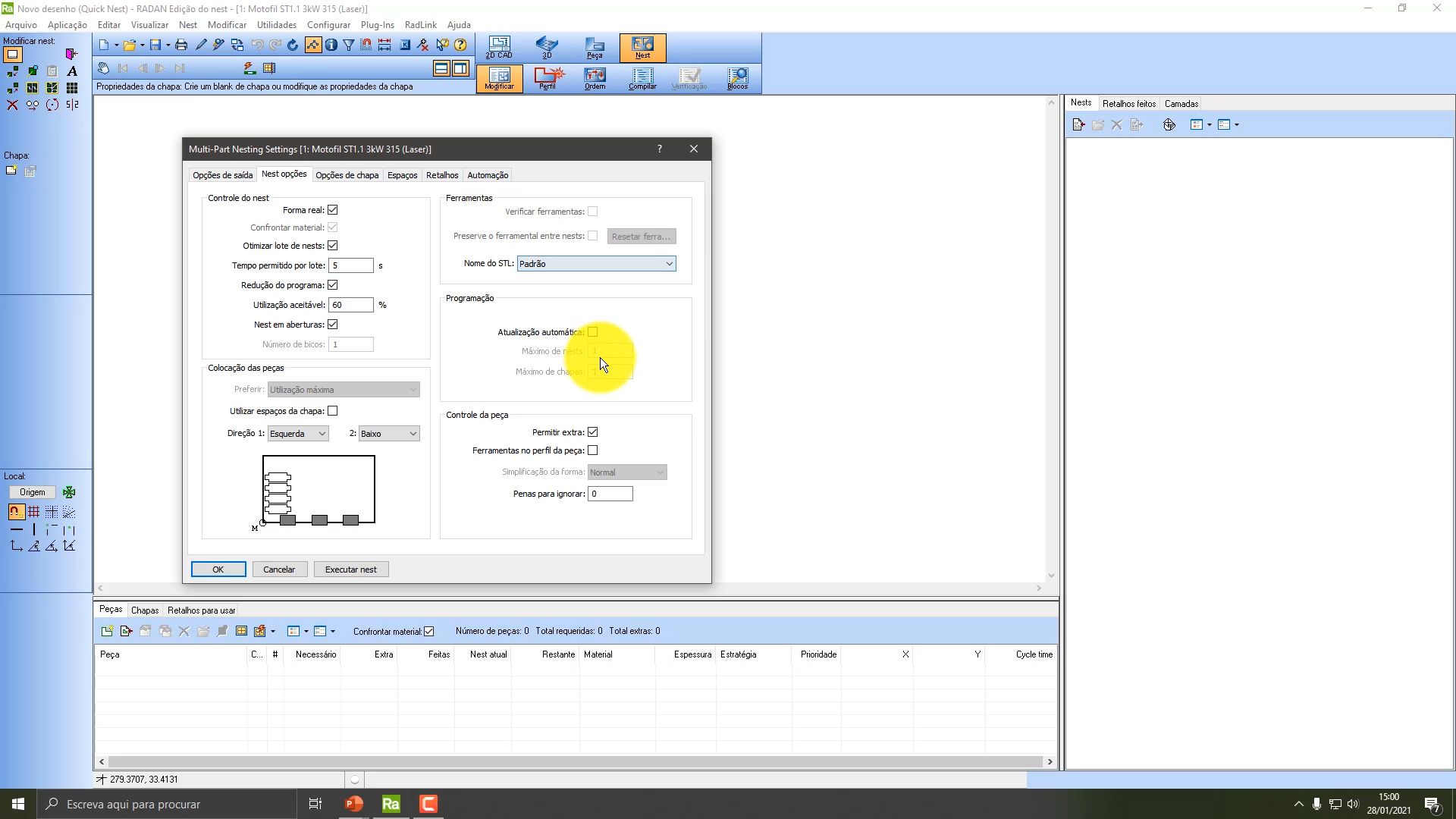Image resolution: width=1456 pixels, height=819 pixels.
Task: Open the Retalhos feitos tab
Action: point(1129,104)
